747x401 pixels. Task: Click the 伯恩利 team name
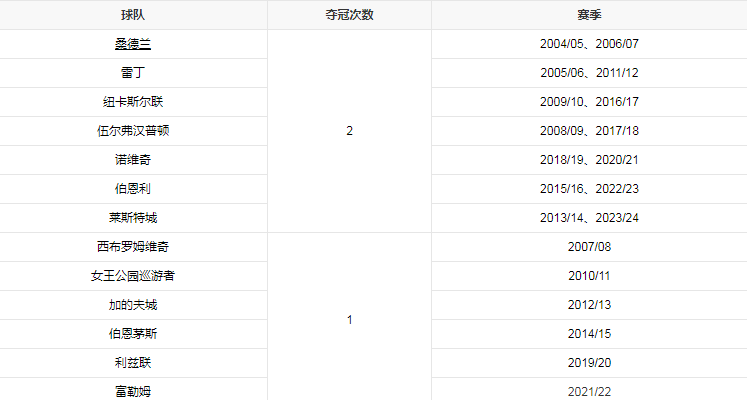point(133,189)
